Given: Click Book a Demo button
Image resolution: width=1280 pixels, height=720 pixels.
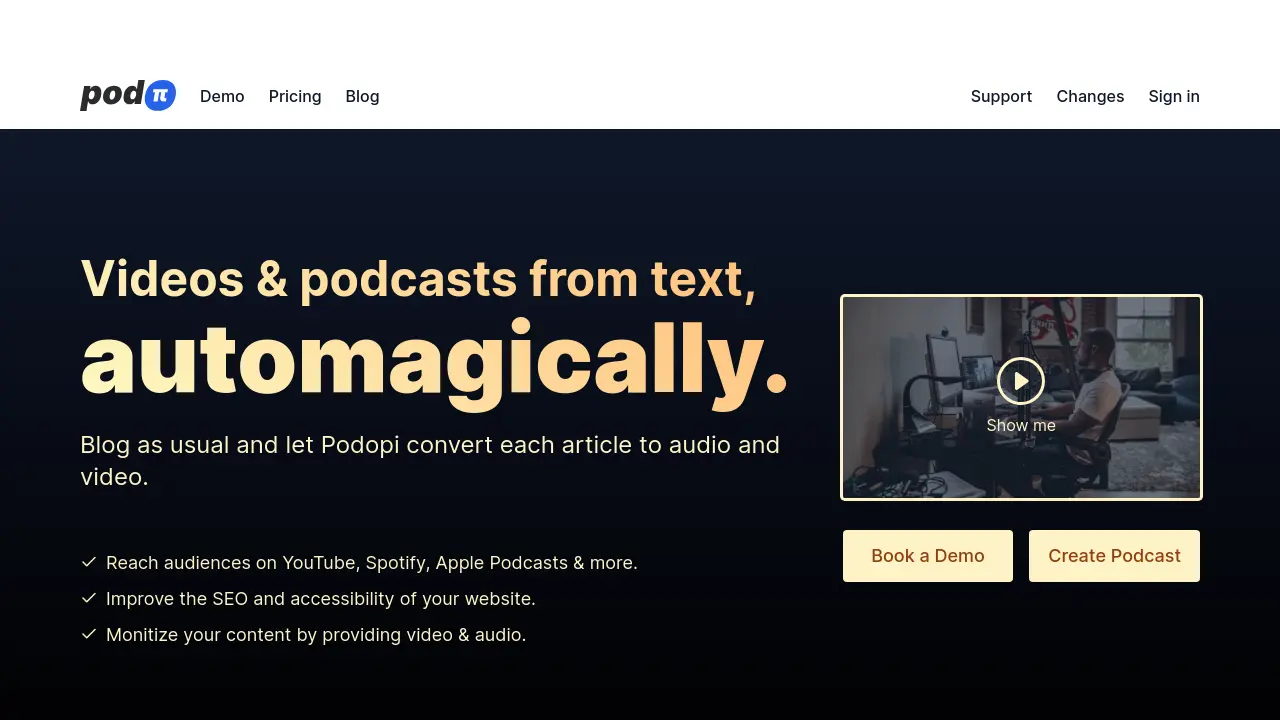Looking at the screenshot, I should 928,556.
